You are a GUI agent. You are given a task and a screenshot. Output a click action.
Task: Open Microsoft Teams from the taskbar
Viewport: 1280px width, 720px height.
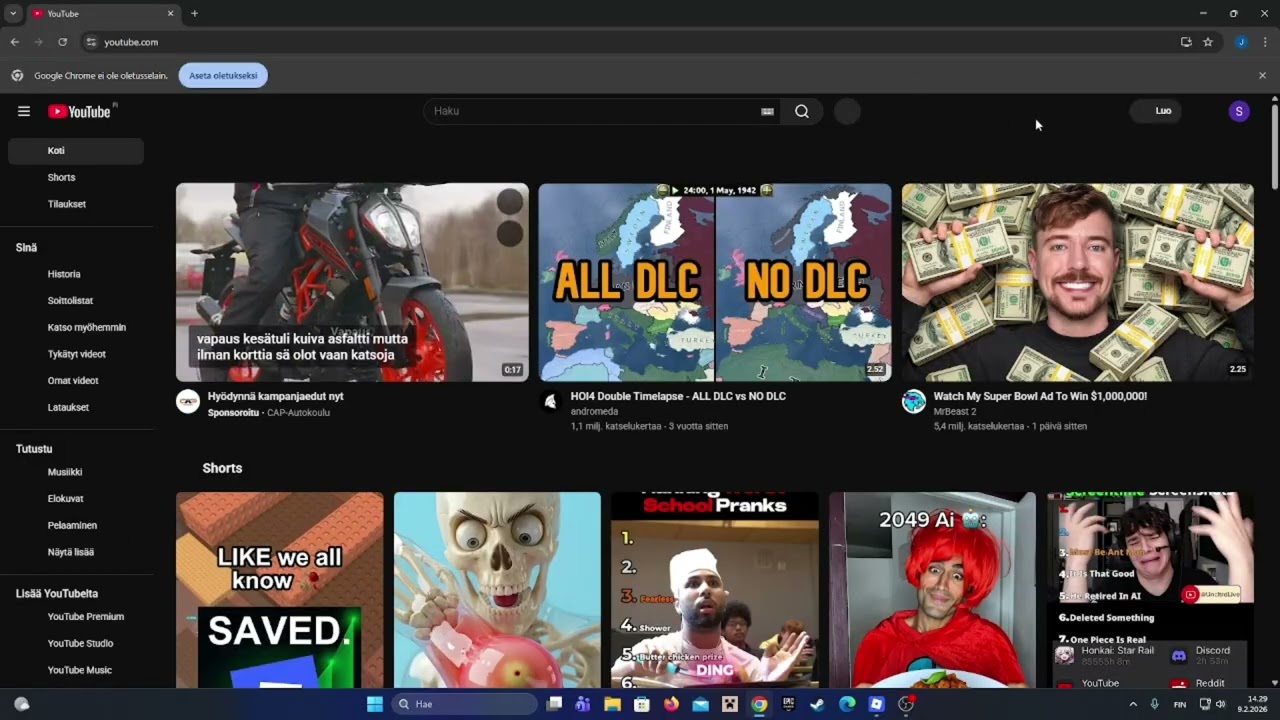click(x=583, y=704)
